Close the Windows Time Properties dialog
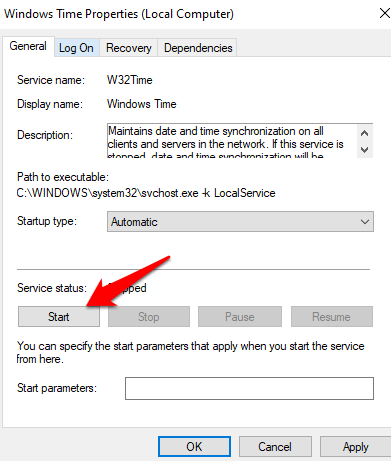The width and height of the screenshot is (391, 461). (385, 13)
